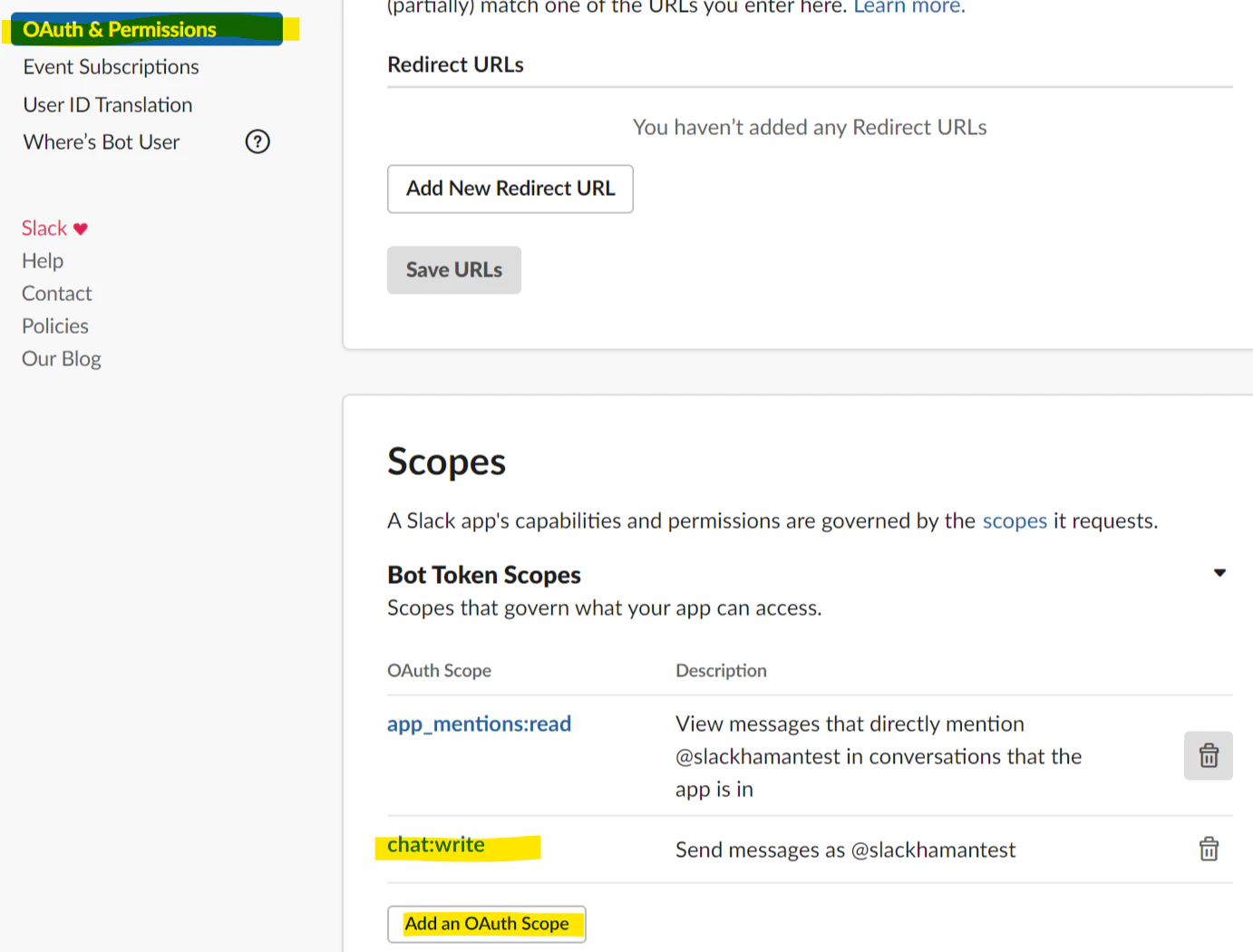Delete the app_mentions:read scope with its trash icon
This screenshot has width=1253, height=952.
pyautogui.click(x=1208, y=755)
